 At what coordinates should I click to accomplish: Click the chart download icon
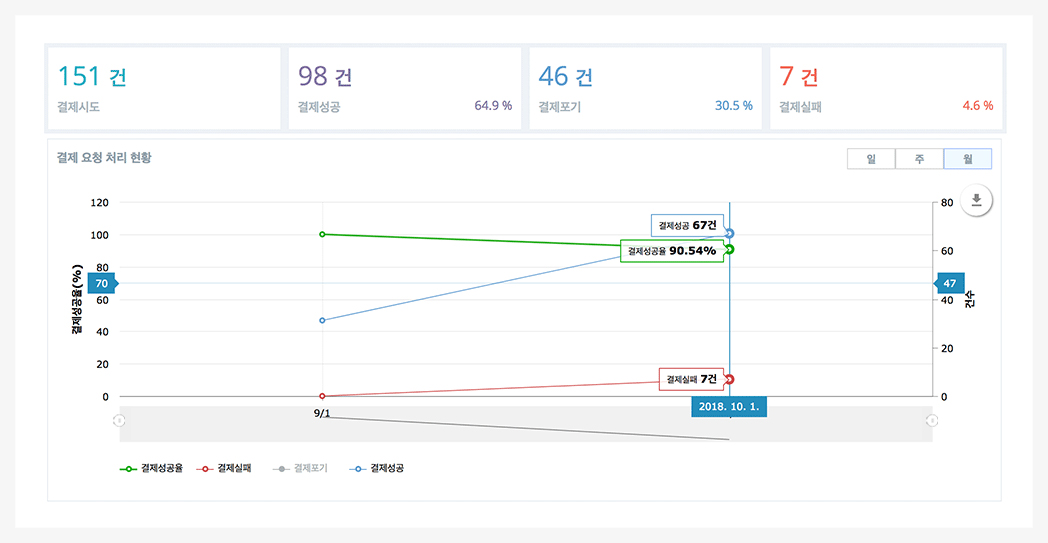point(976,201)
